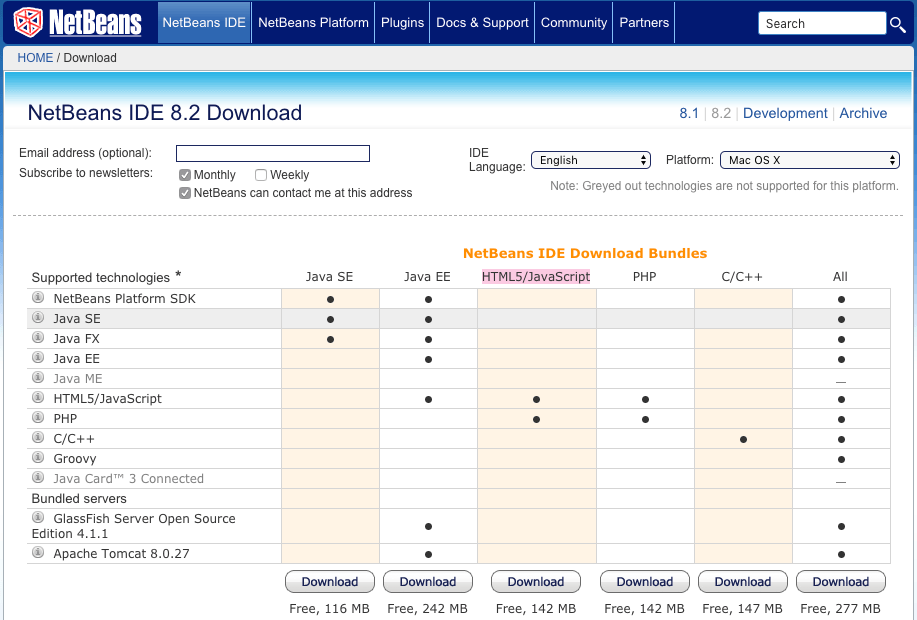Click the NetBeans logo
The image size is (917, 620).
78,22
